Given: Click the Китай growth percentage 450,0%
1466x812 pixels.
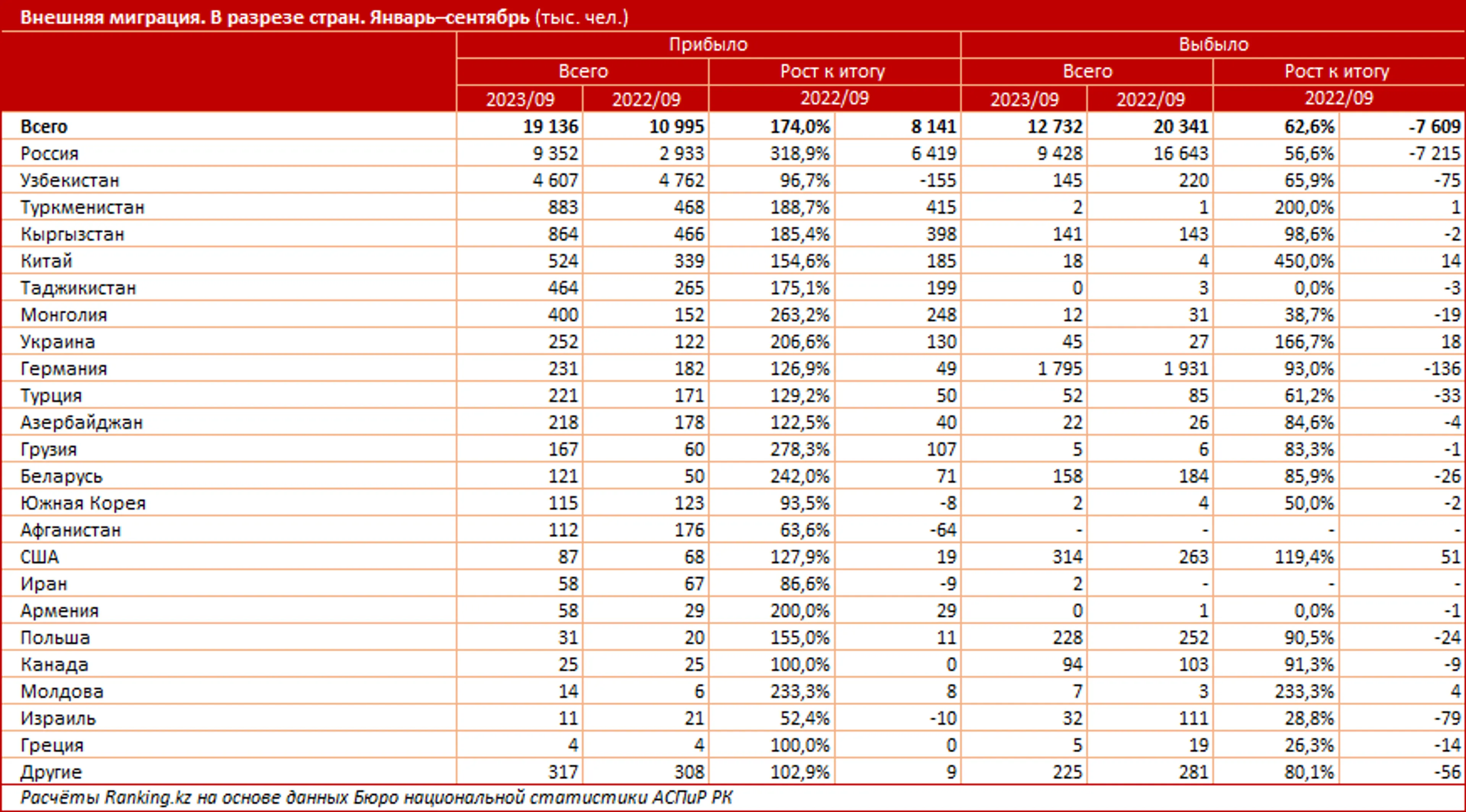Looking at the screenshot, I should (x=1304, y=261).
